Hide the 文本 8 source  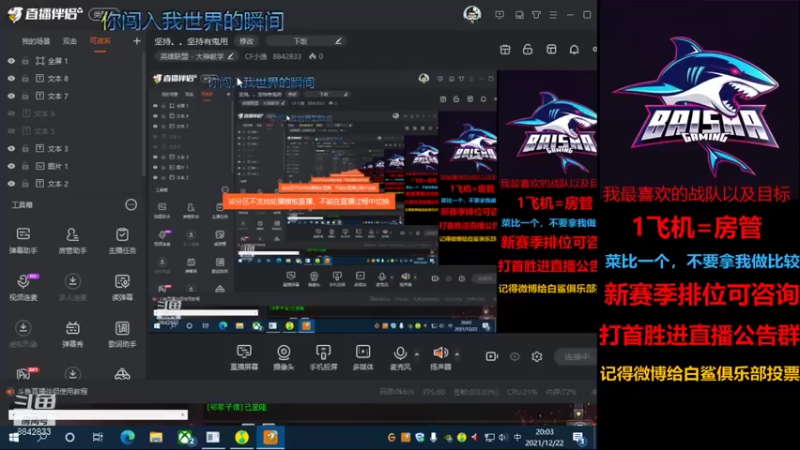[x=11, y=79]
